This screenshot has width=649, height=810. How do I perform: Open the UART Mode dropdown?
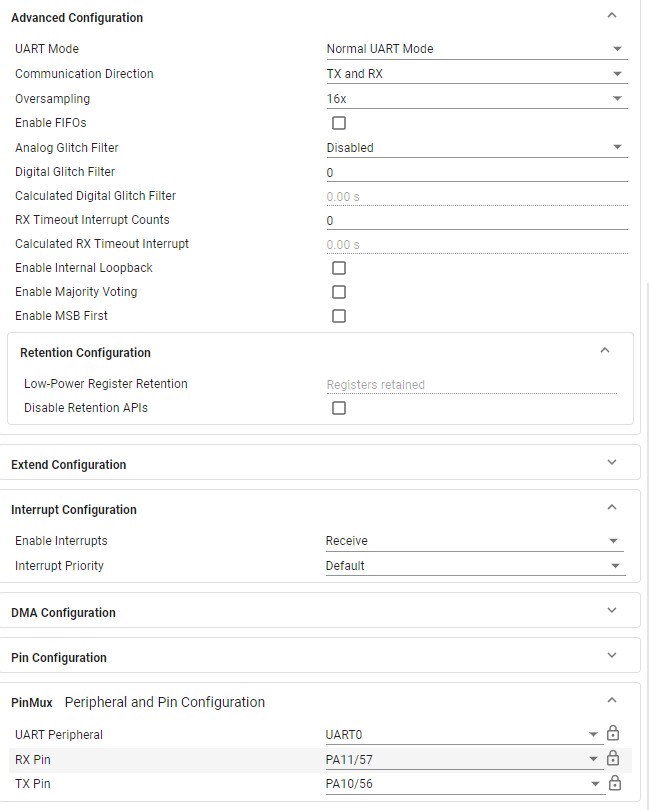coord(476,49)
